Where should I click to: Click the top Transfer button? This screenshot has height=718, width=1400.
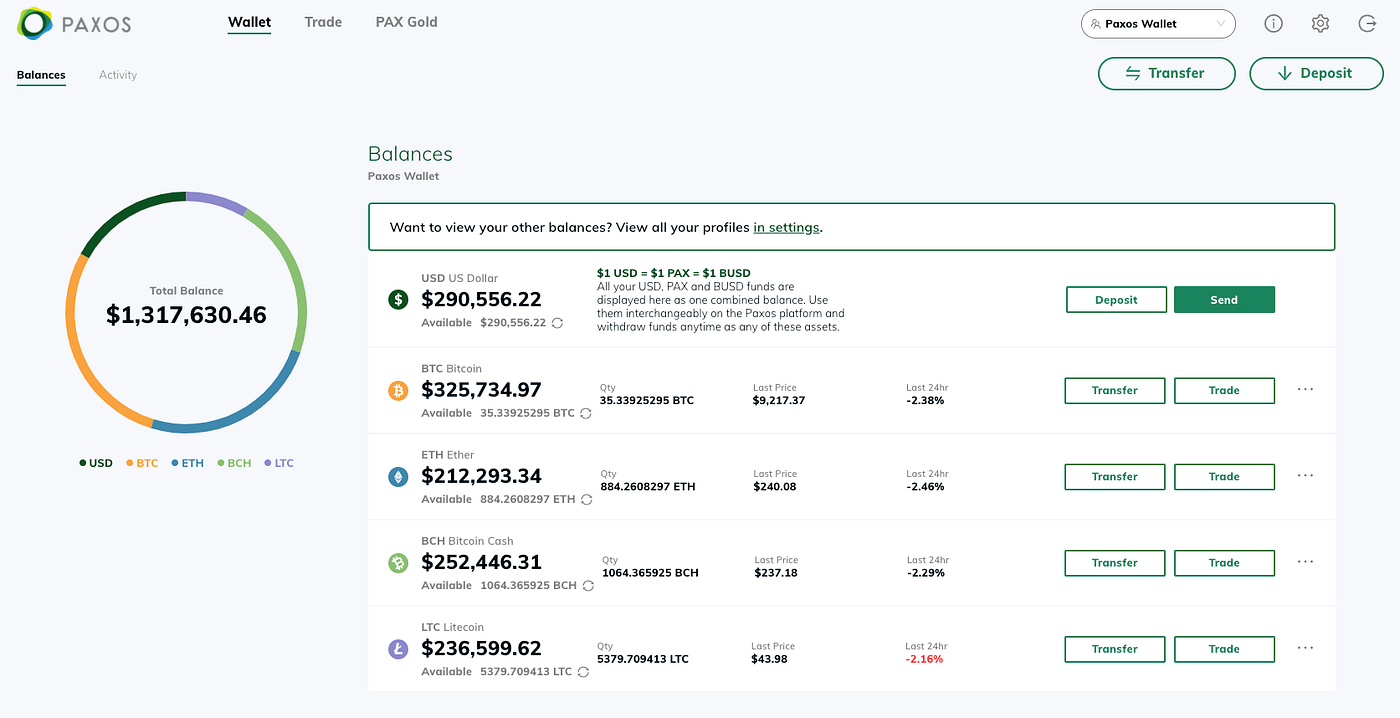click(1166, 73)
